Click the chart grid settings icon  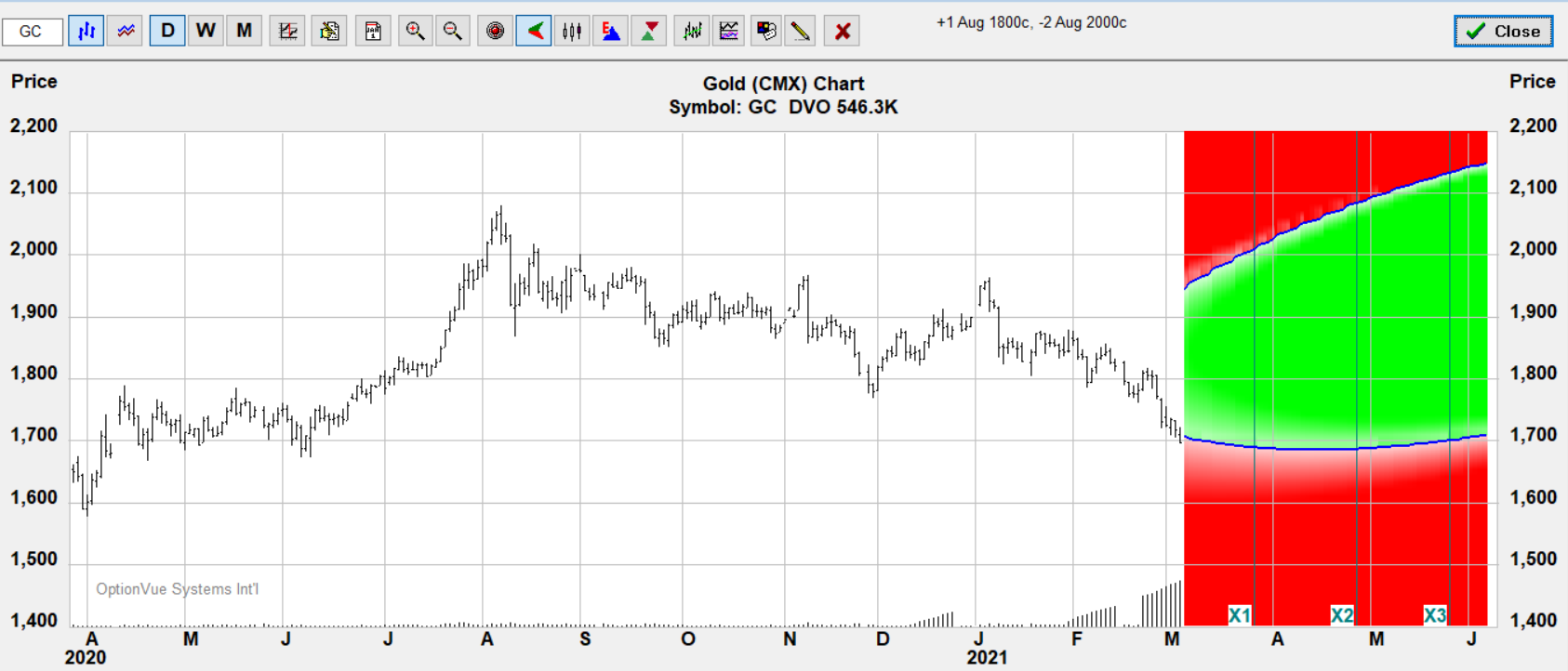[x=287, y=31]
